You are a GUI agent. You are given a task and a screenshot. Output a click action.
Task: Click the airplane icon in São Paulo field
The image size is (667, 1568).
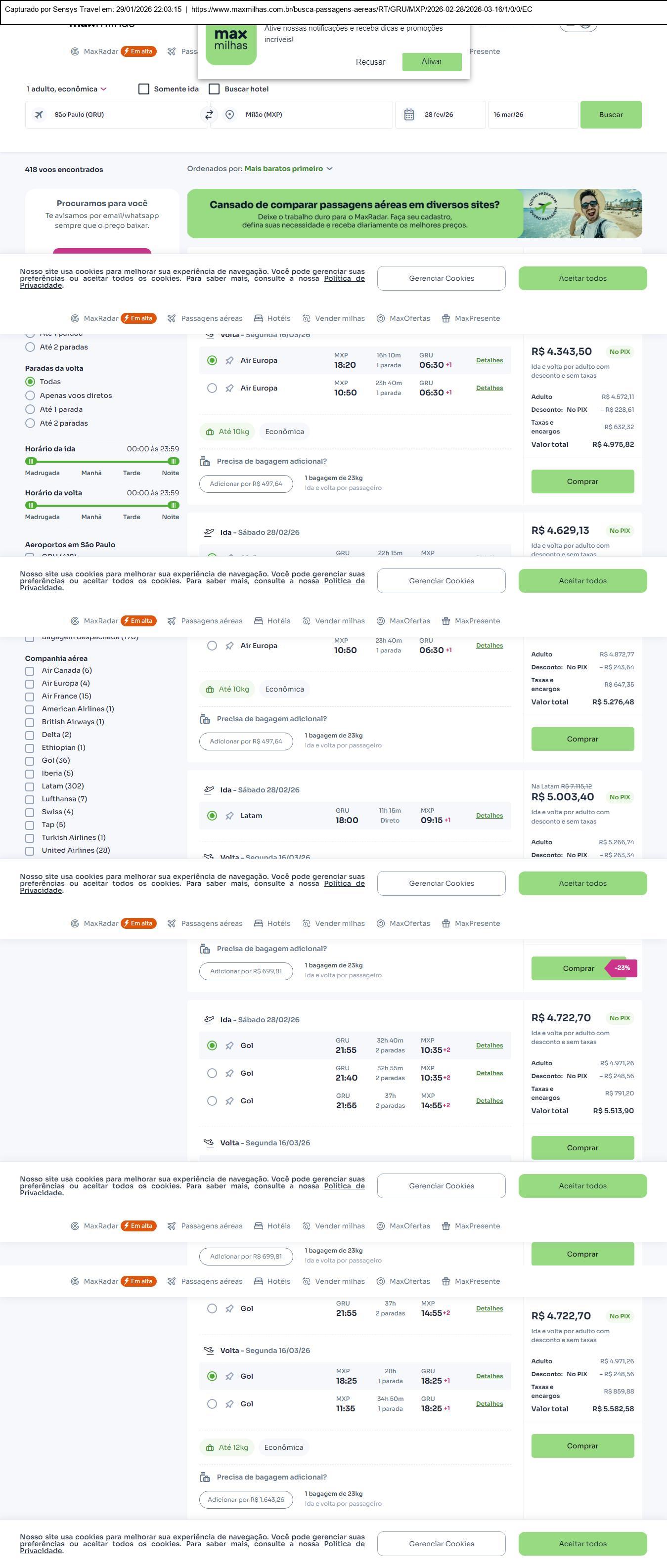39,114
